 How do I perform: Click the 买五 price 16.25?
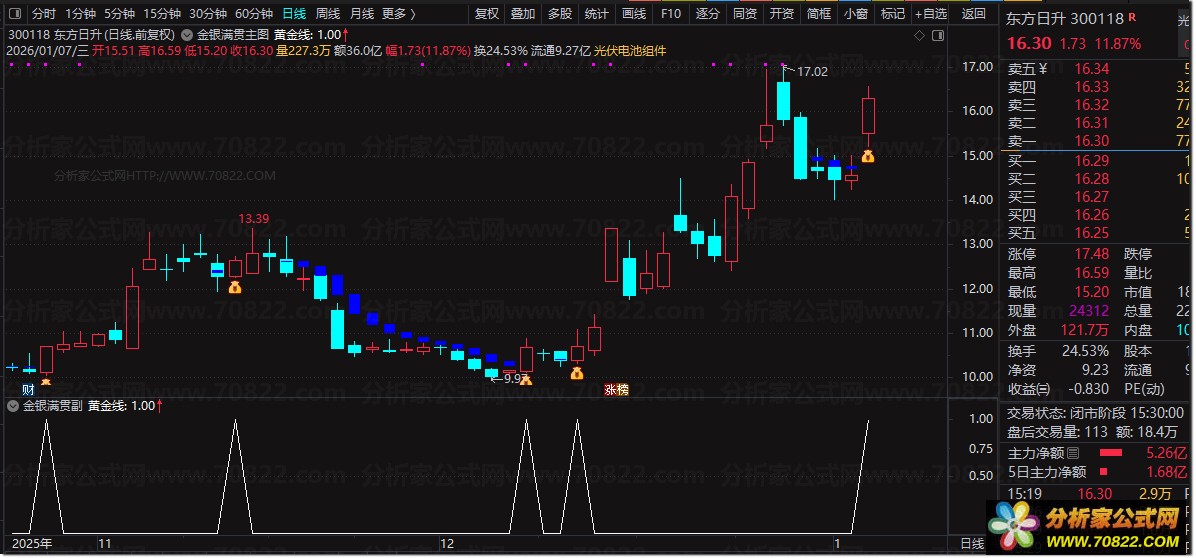point(1092,233)
